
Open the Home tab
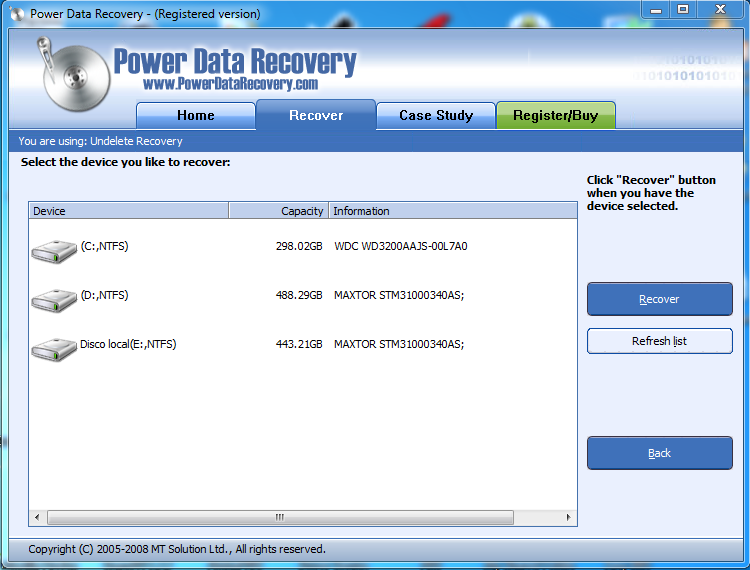pos(196,115)
